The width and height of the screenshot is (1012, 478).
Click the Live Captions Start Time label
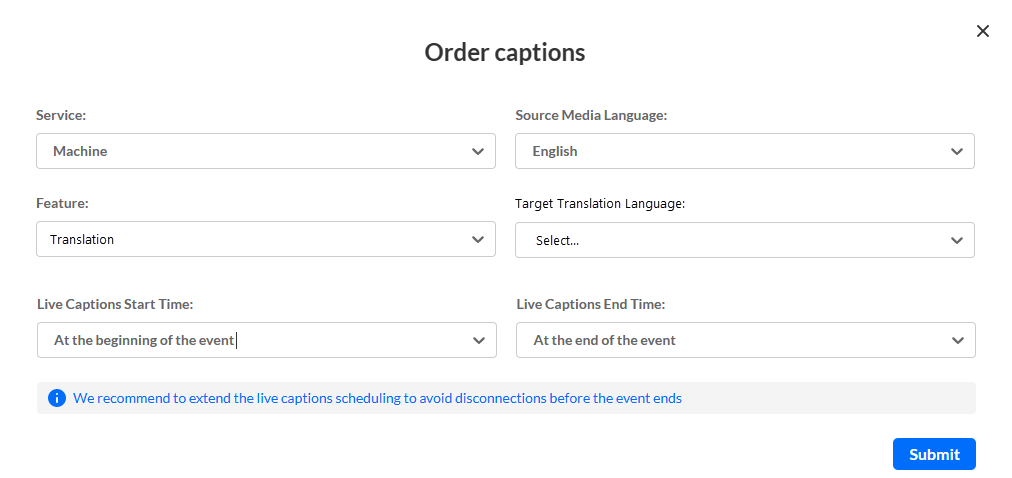[115, 304]
